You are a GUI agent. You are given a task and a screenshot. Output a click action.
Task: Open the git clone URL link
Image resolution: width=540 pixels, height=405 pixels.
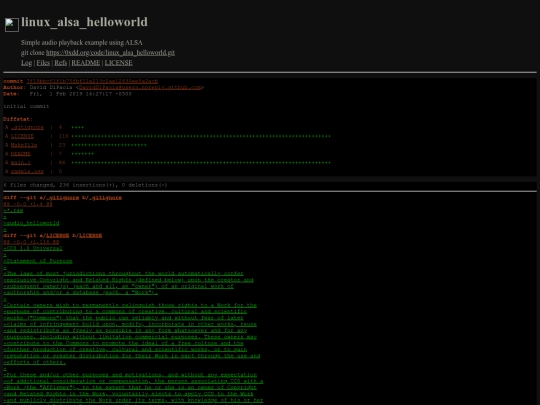pos(110,53)
